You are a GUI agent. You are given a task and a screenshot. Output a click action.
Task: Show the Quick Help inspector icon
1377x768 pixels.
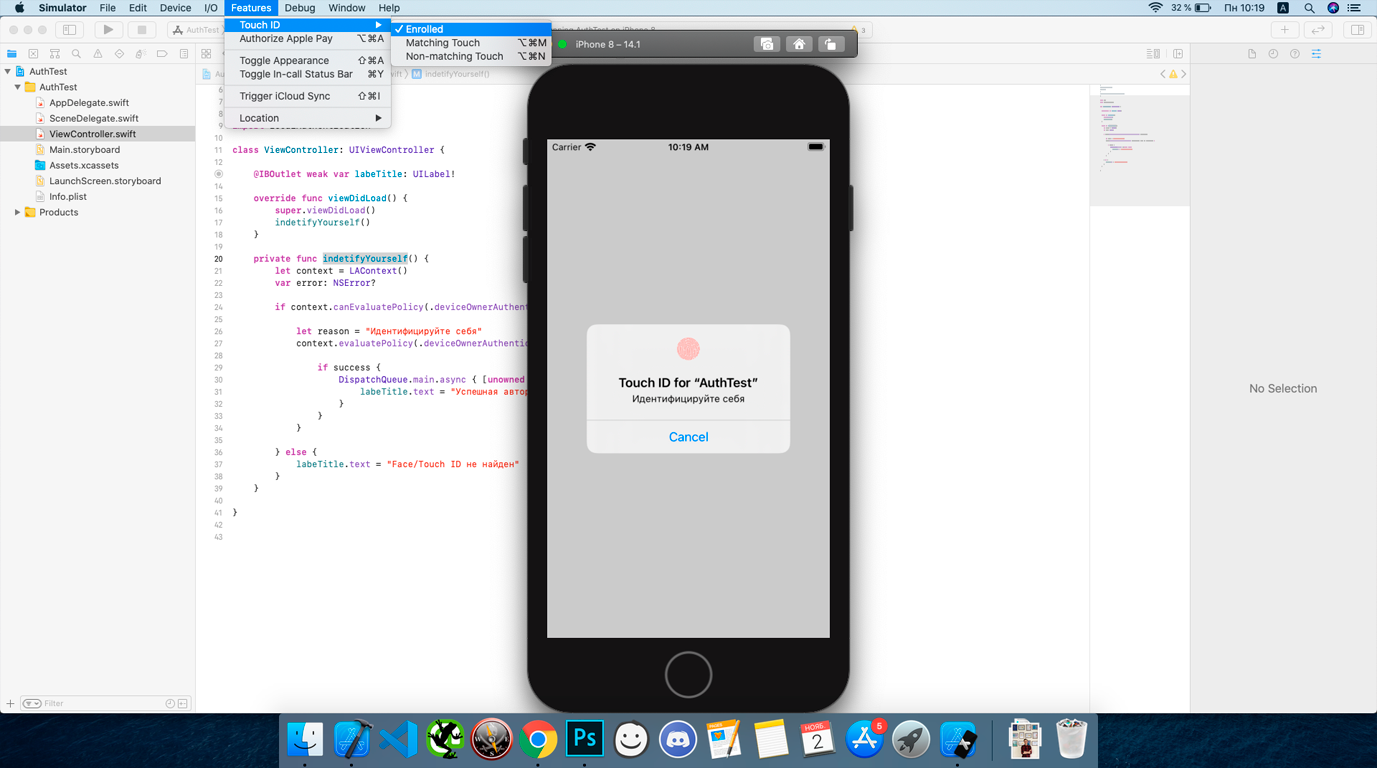click(1295, 54)
